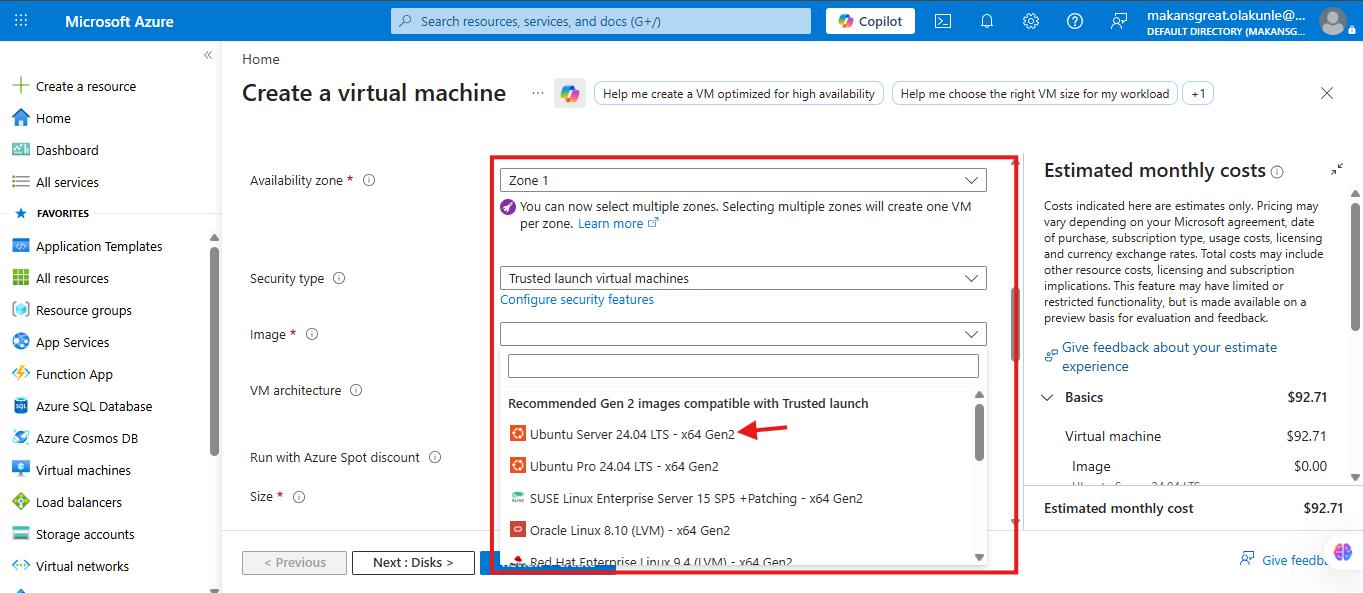The image size is (1363, 593).
Task: Click the info icon next to Image
Action: (x=312, y=334)
